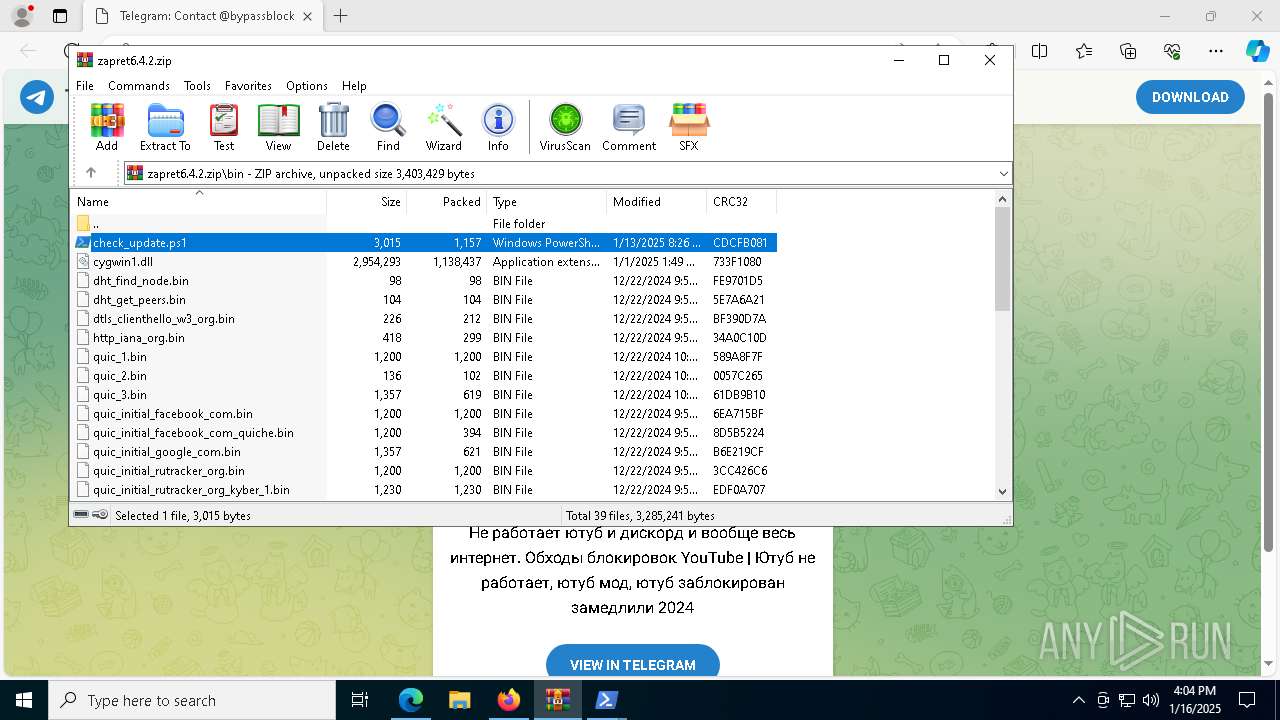
Task: Open the Tools menu
Action: [197, 86]
